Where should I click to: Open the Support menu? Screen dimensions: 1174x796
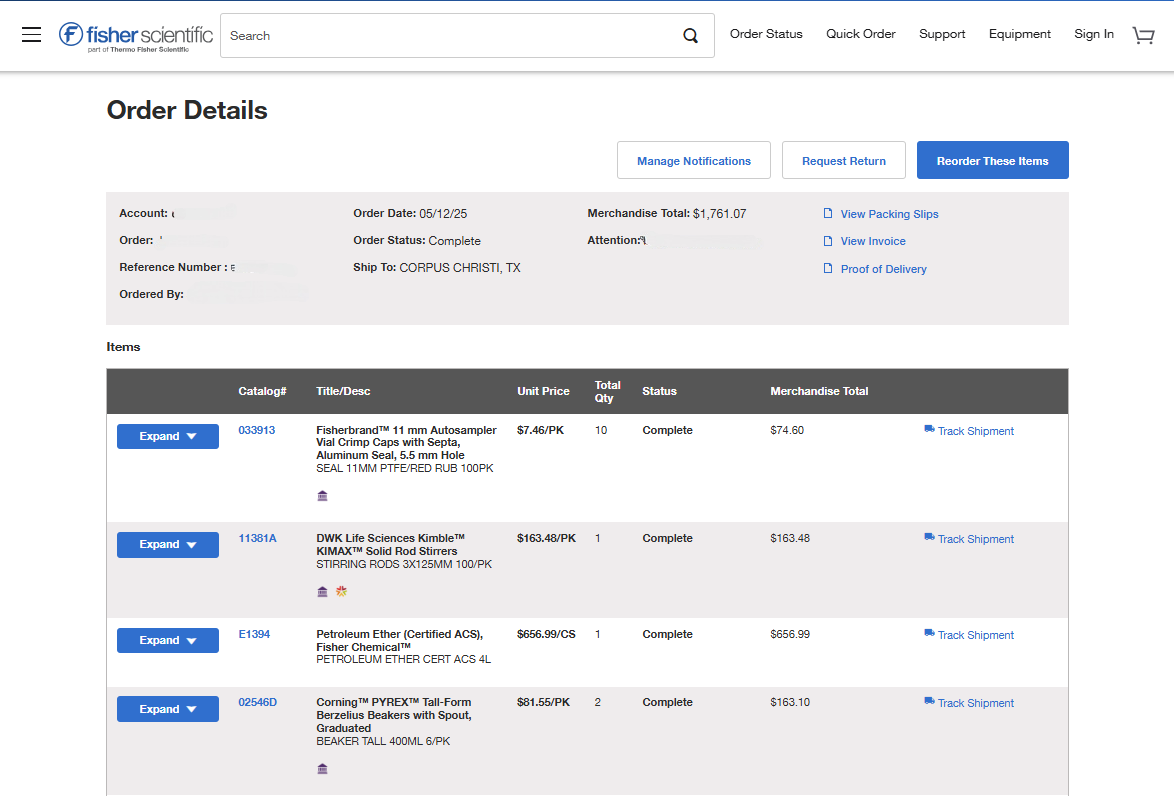click(942, 34)
